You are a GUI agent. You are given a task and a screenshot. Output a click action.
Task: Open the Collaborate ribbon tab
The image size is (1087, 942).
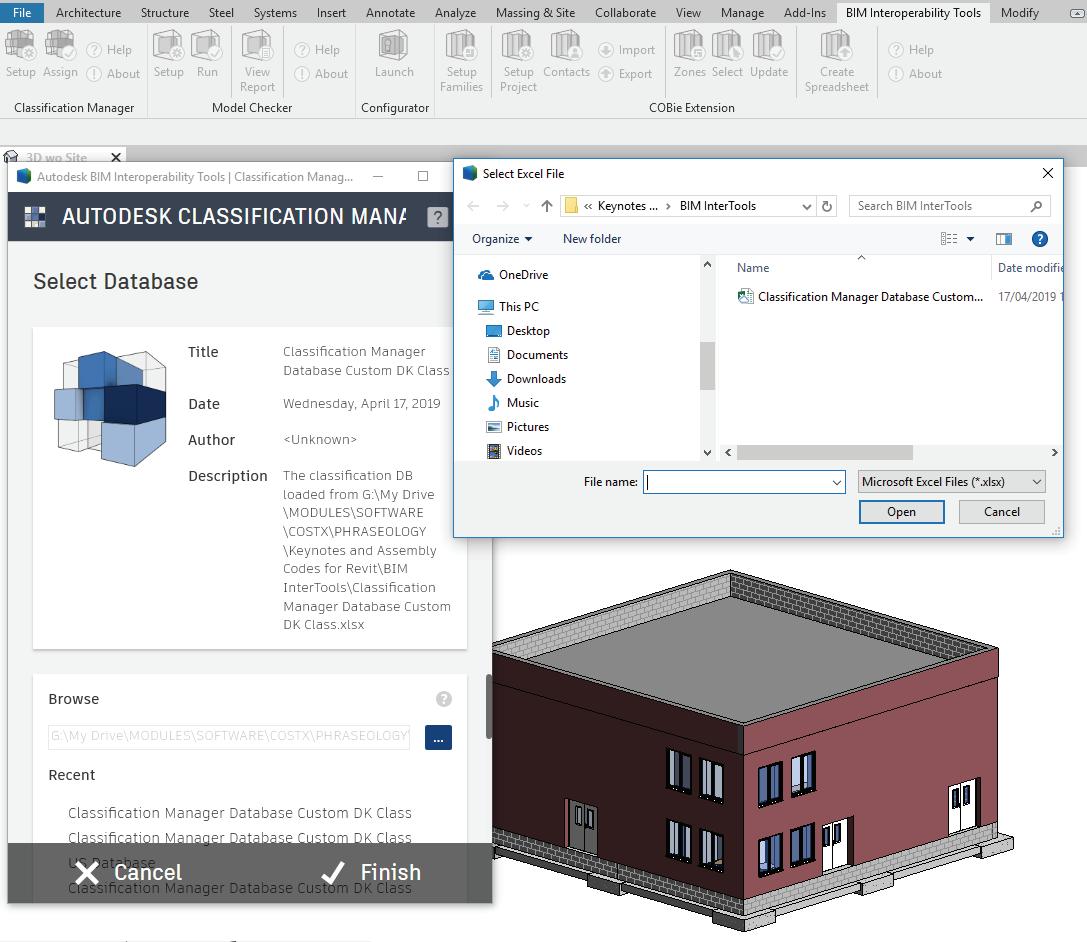pos(625,13)
